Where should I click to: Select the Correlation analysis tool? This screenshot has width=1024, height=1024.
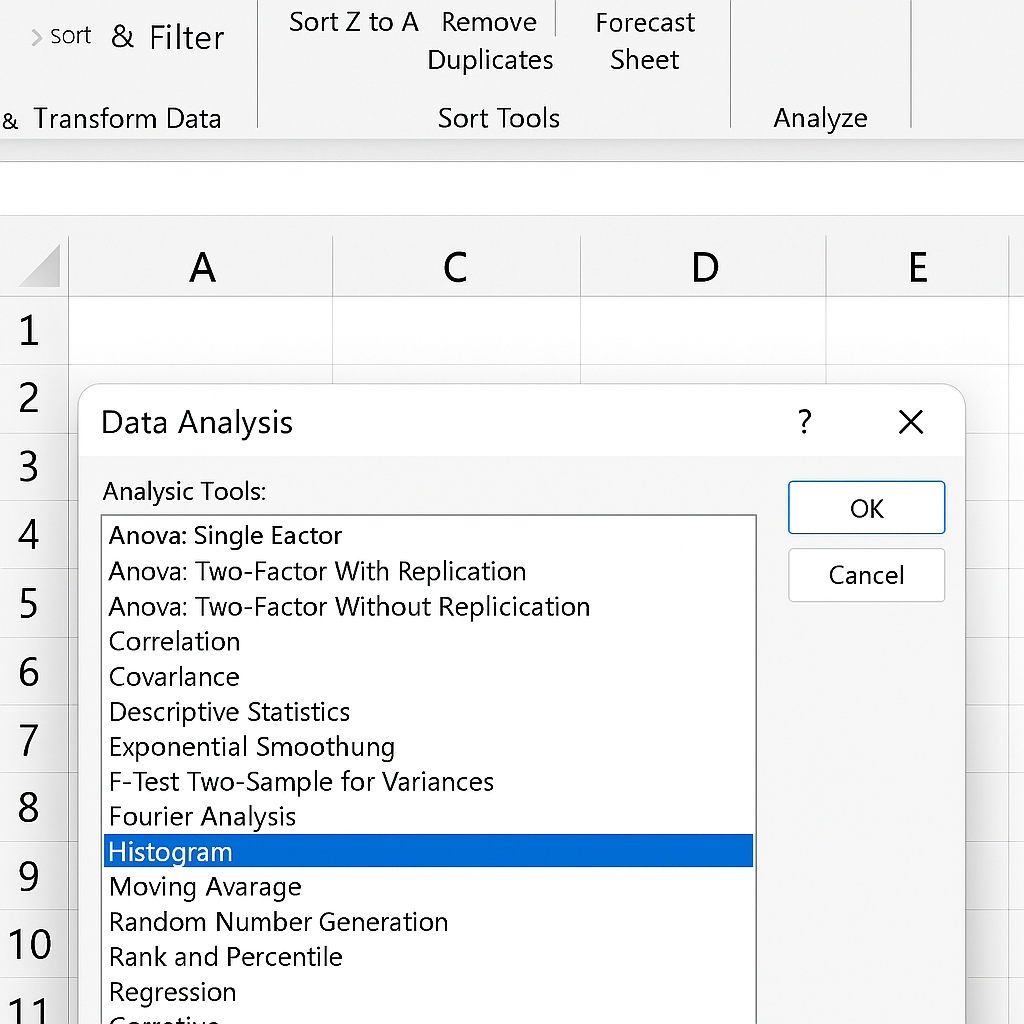point(174,641)
